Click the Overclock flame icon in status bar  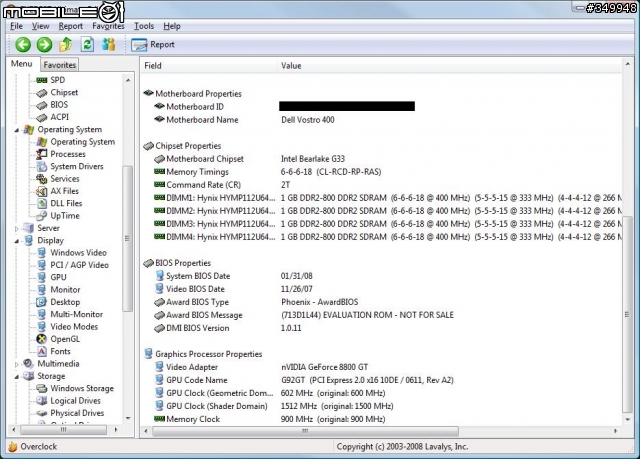coord(13,446)
